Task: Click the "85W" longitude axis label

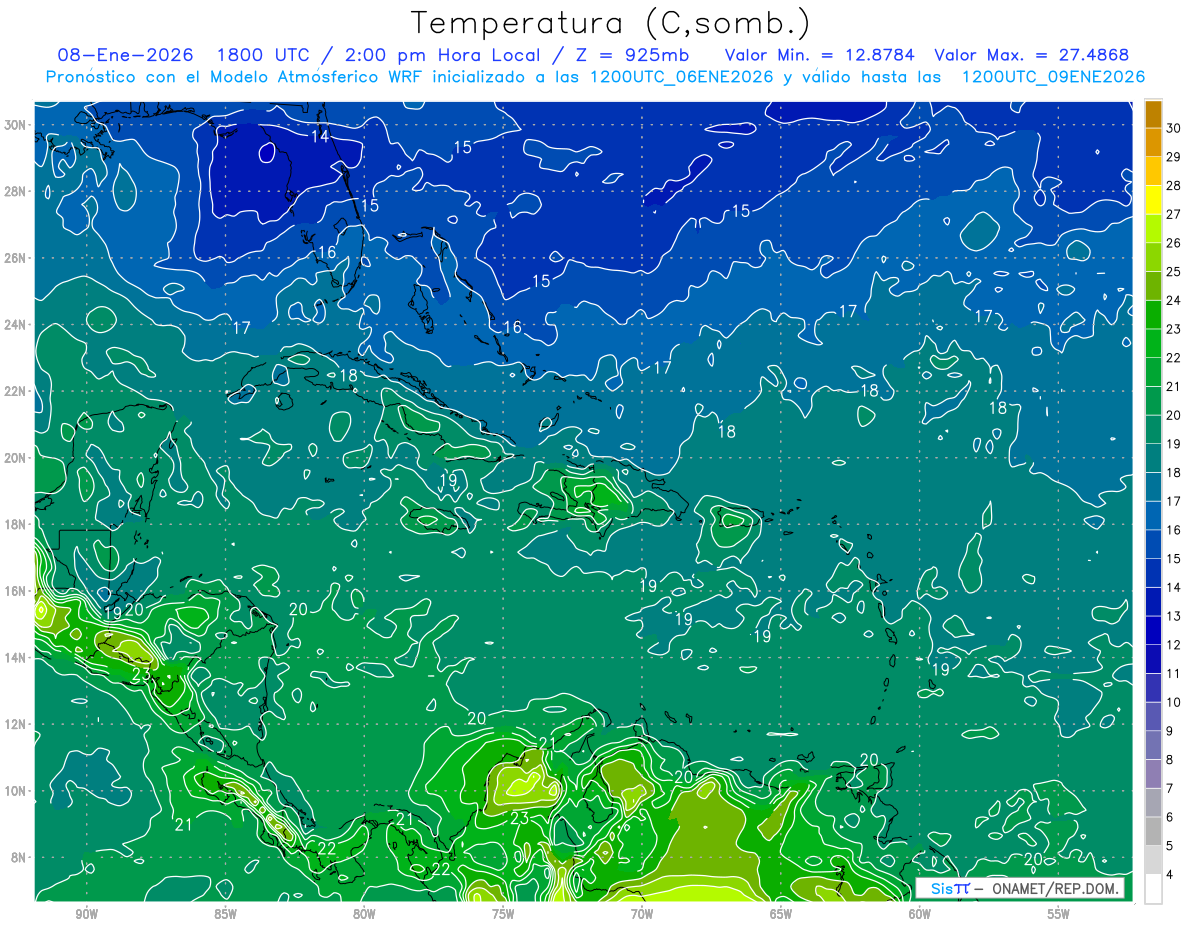Action: (225, 915)
